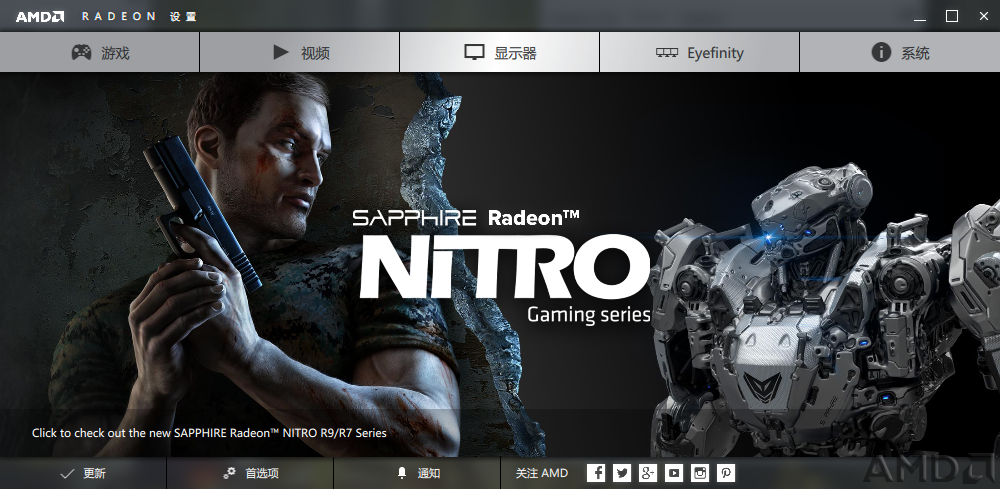Open AMD's YouTube channel icon
This screenshot has height=489, width=1000.
674,472
